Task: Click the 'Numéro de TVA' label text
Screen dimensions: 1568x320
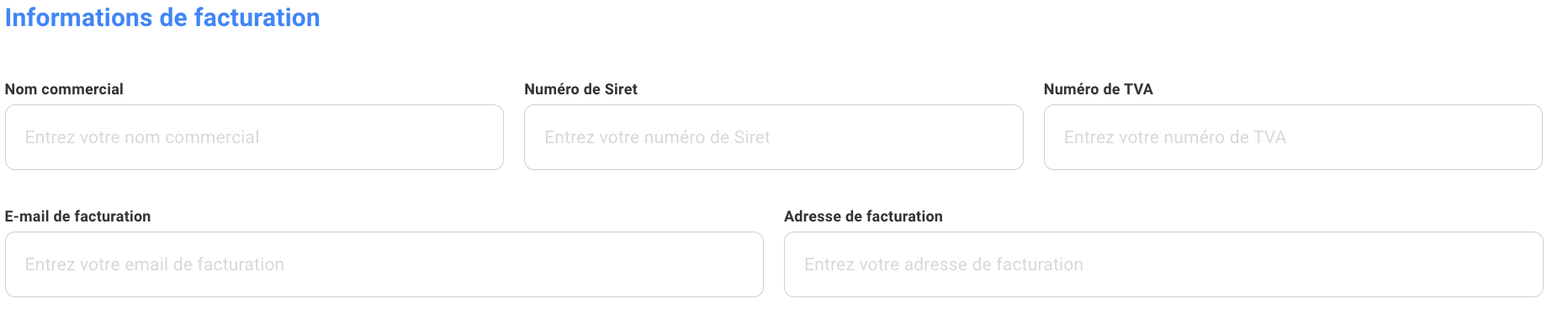Action: pos(1098,89)
